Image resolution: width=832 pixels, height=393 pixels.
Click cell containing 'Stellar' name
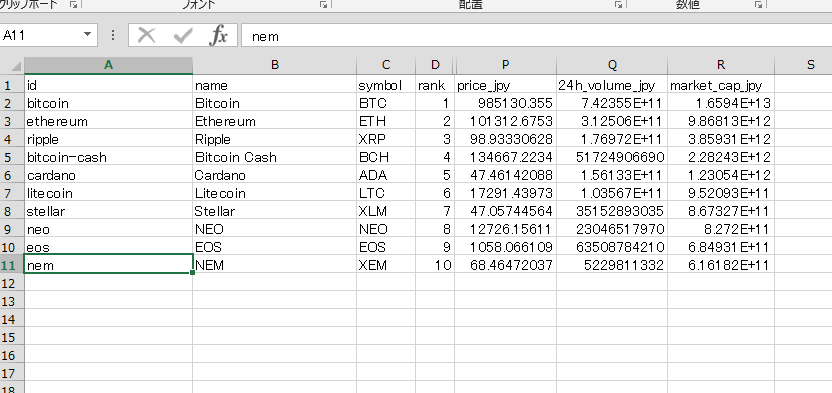[x=274, y=211]
